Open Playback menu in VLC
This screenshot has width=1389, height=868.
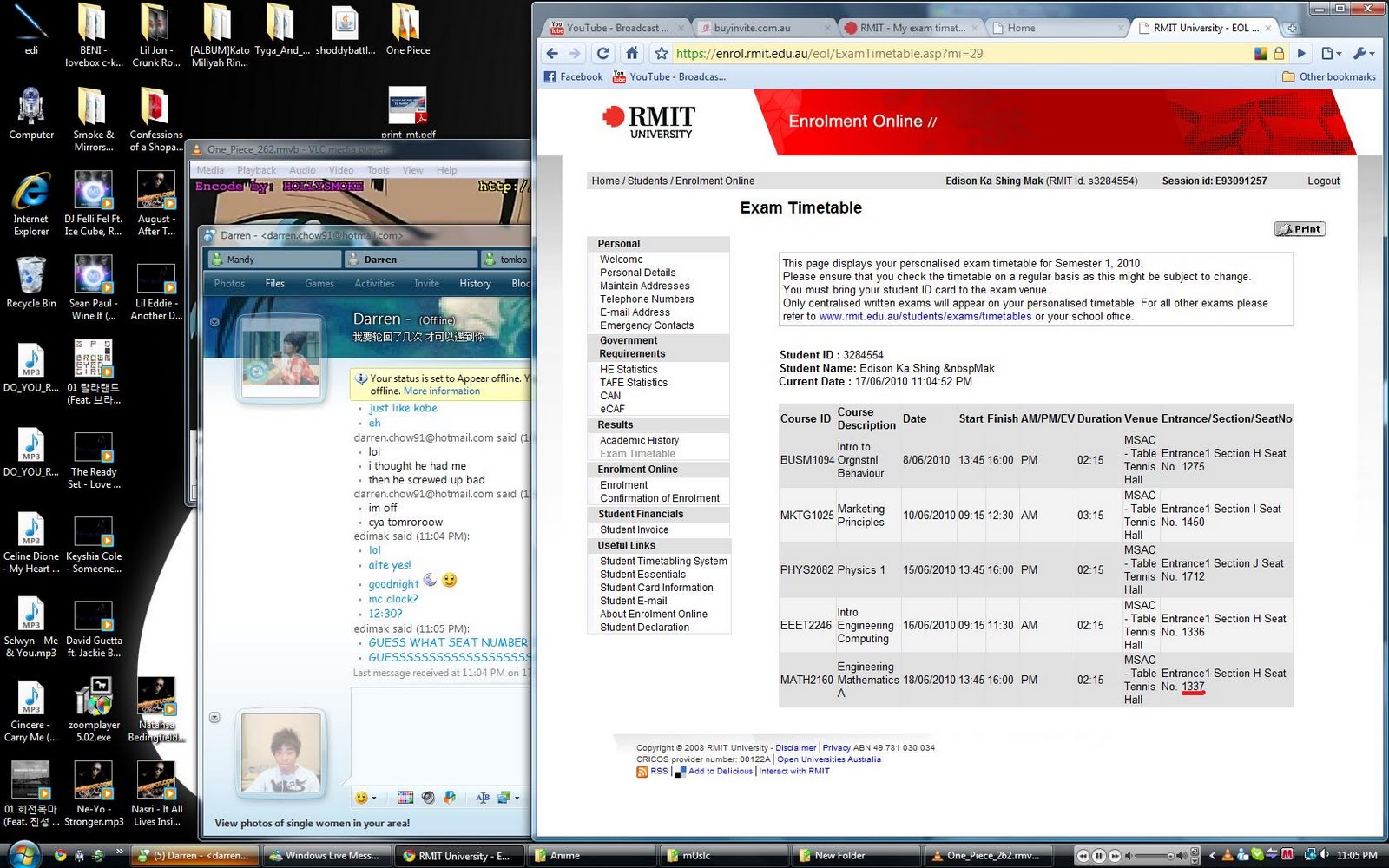pos(256,170)
